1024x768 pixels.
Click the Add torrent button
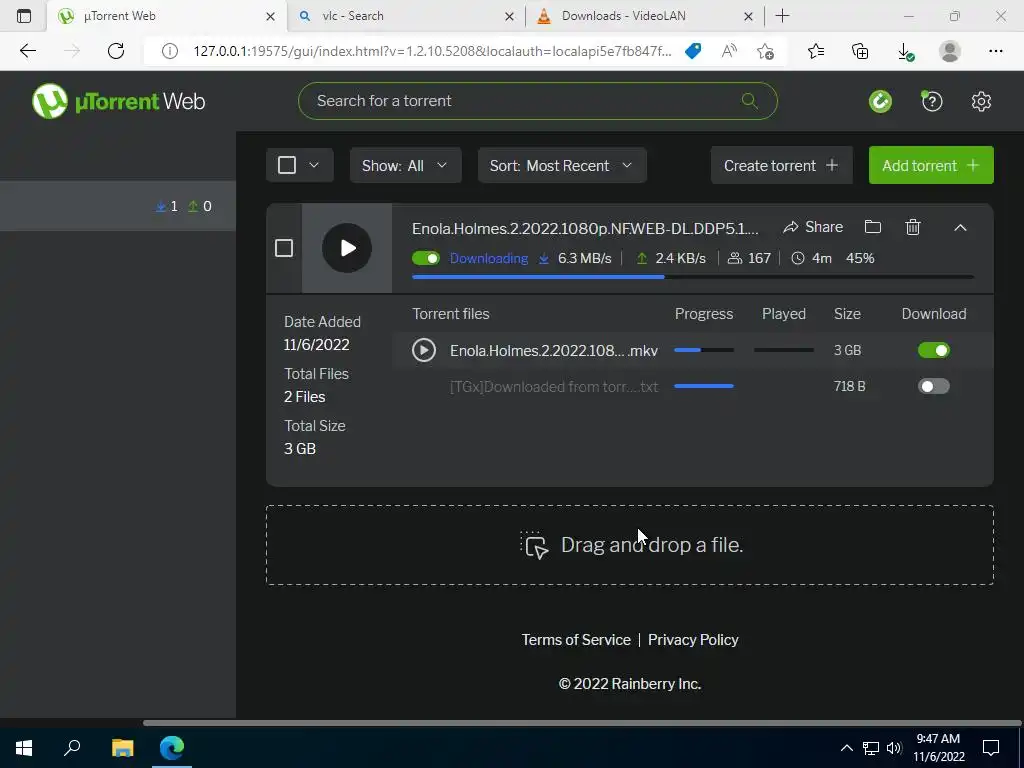pyautogui.click(x=931, y=165)
